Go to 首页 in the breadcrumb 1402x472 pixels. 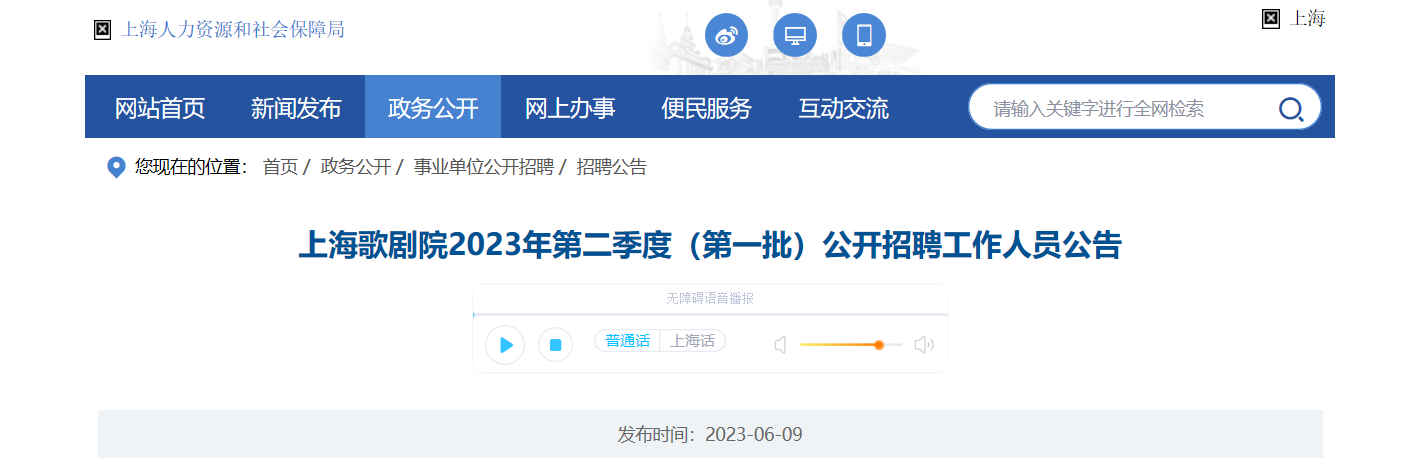tap(280, 167)
